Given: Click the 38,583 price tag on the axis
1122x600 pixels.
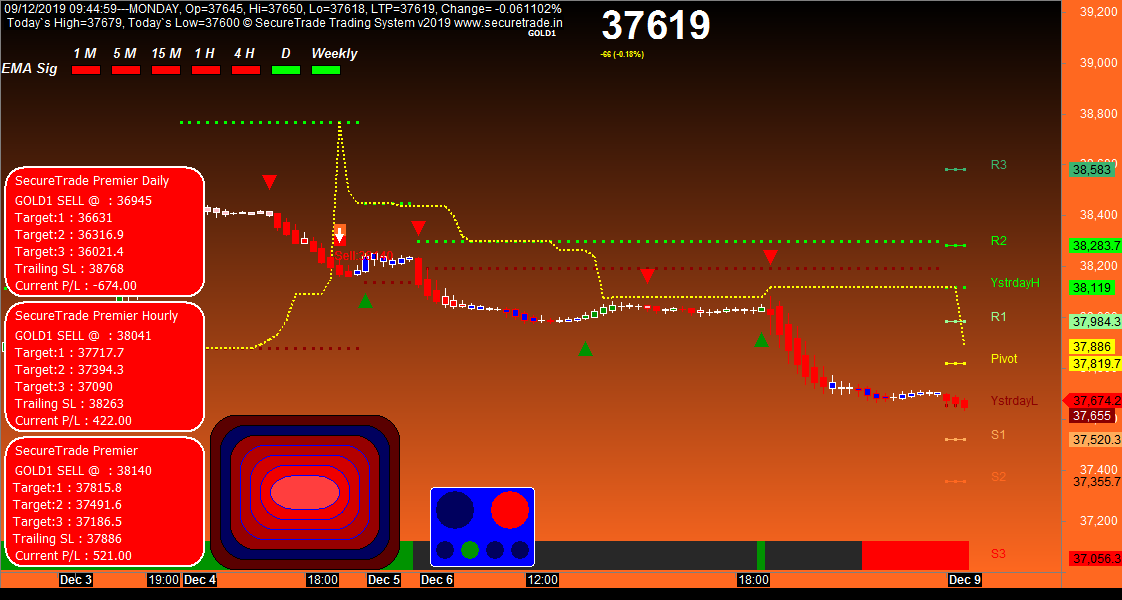Looking at the screenshot, I should pyautogui.click(x=1092, y=170).
